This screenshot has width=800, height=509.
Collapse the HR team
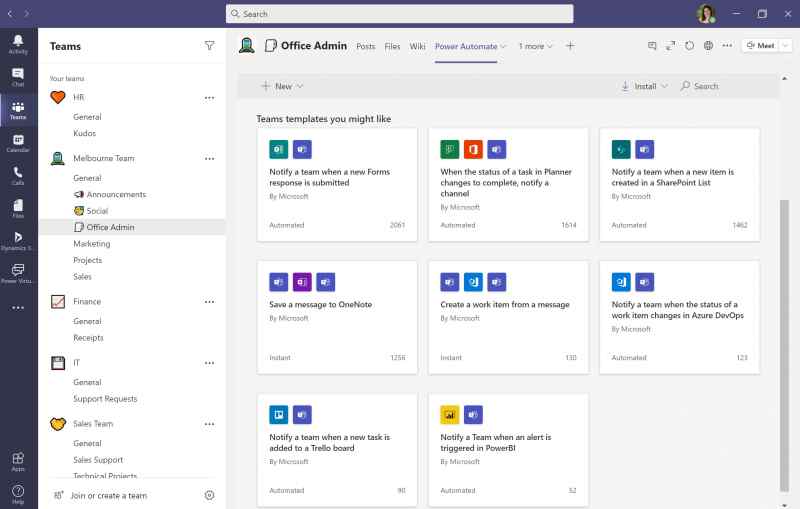click(79, 97)
